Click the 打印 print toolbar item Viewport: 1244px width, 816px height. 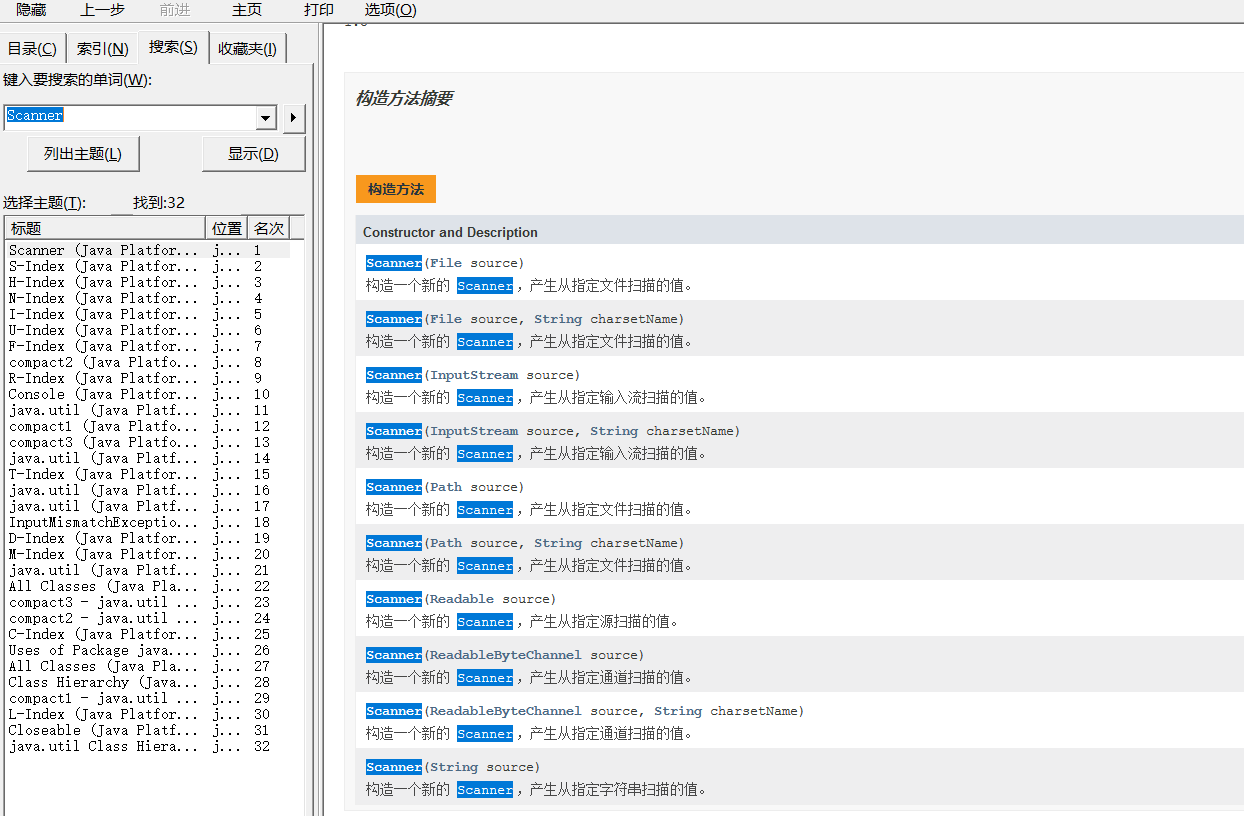click(319, 10)
